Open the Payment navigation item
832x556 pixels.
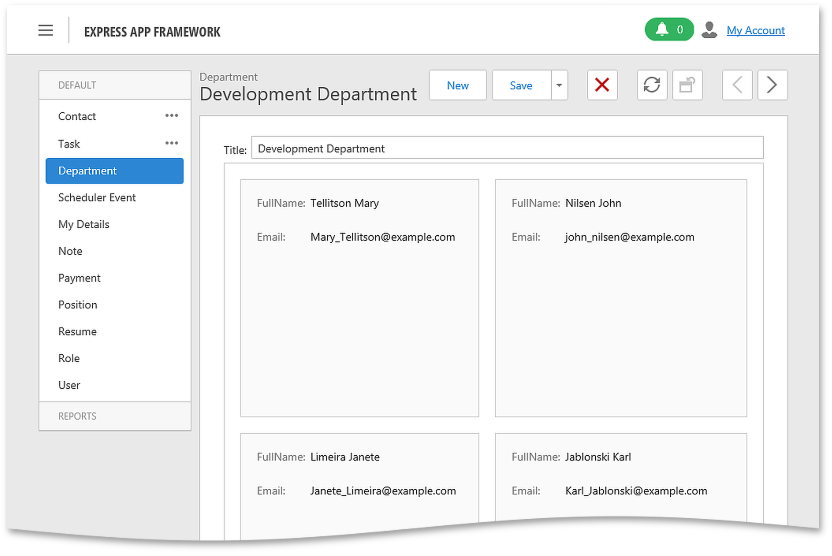79,278
